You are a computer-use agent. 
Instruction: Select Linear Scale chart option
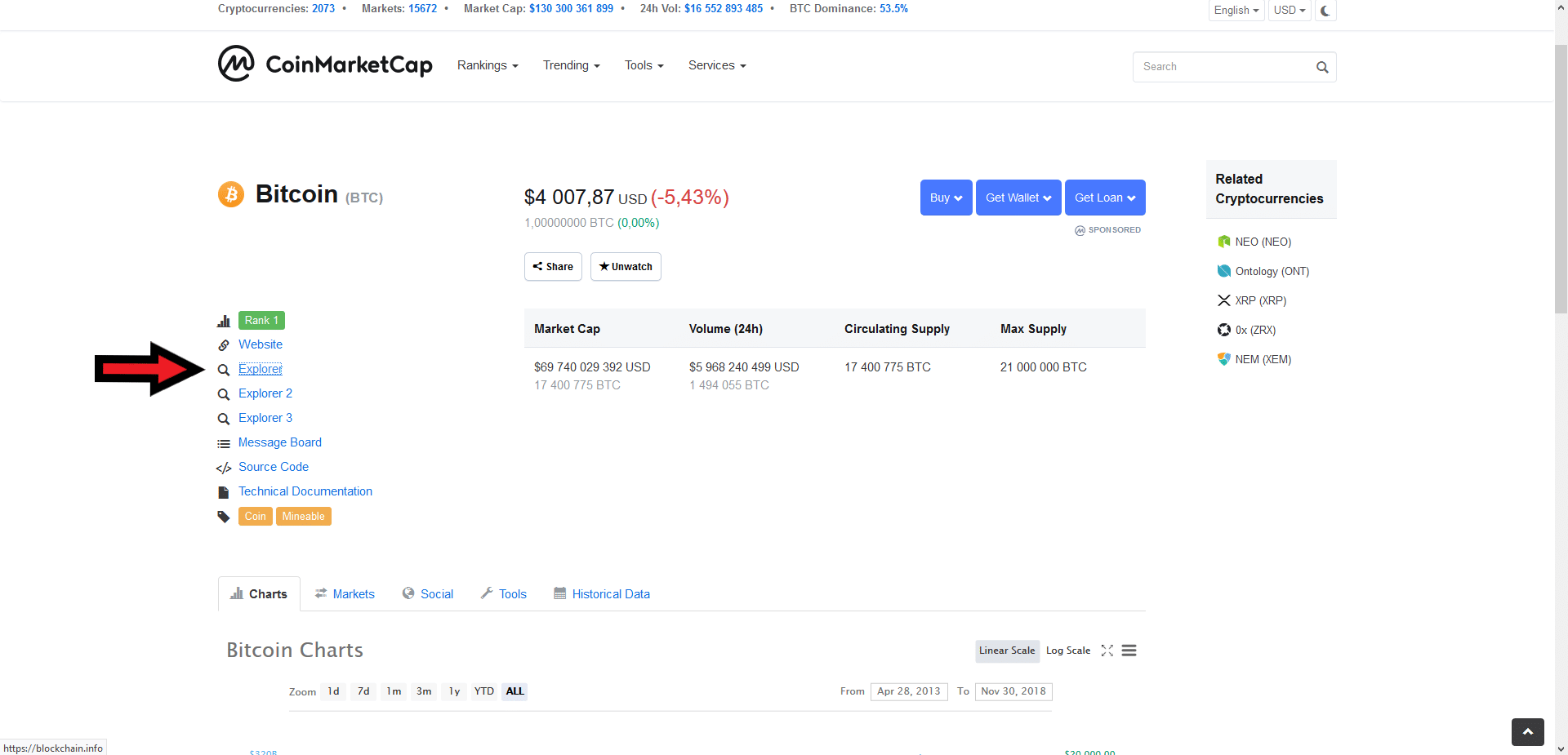tap(1007, 651)
